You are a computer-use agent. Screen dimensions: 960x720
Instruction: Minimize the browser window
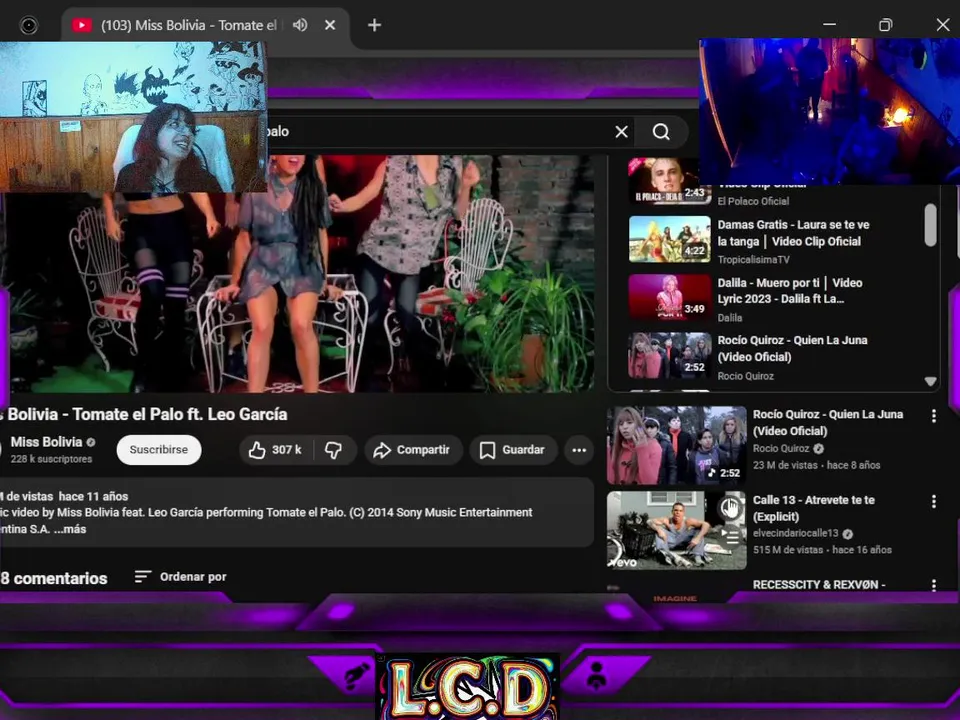pyautogui.click(x=830, y=25)
